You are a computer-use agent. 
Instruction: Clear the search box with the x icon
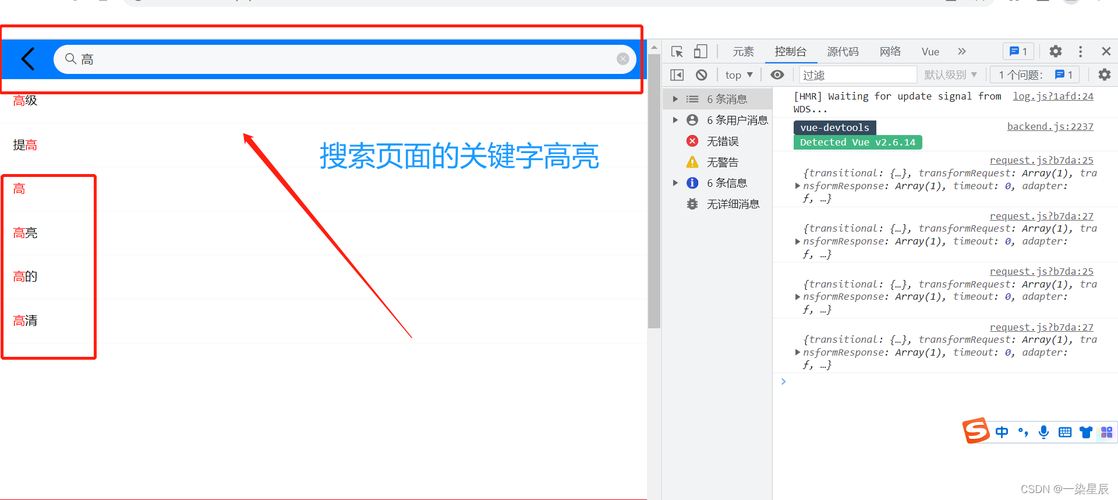(x=623, y=59)
